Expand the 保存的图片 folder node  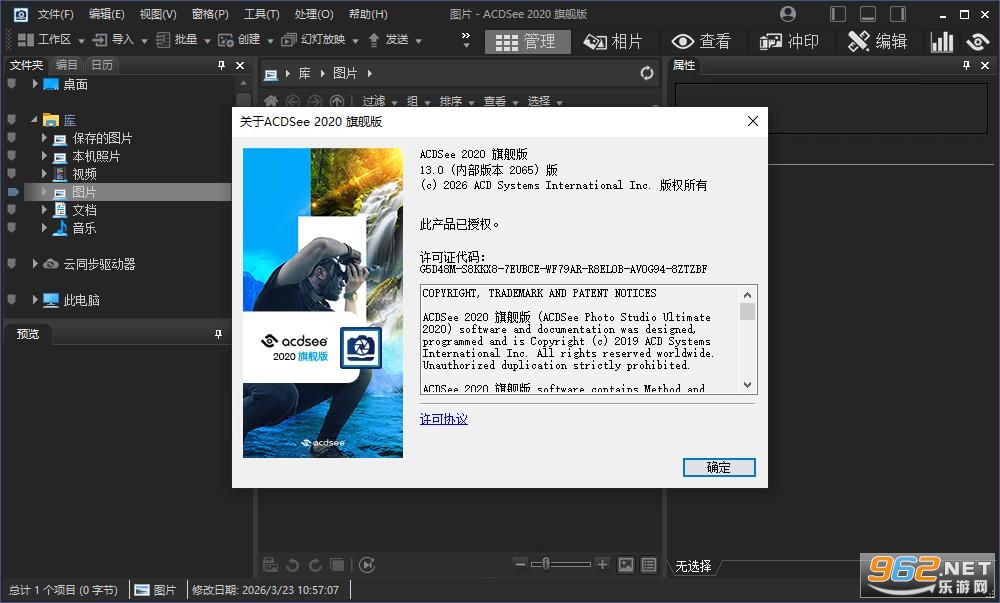tap(44, 138)
